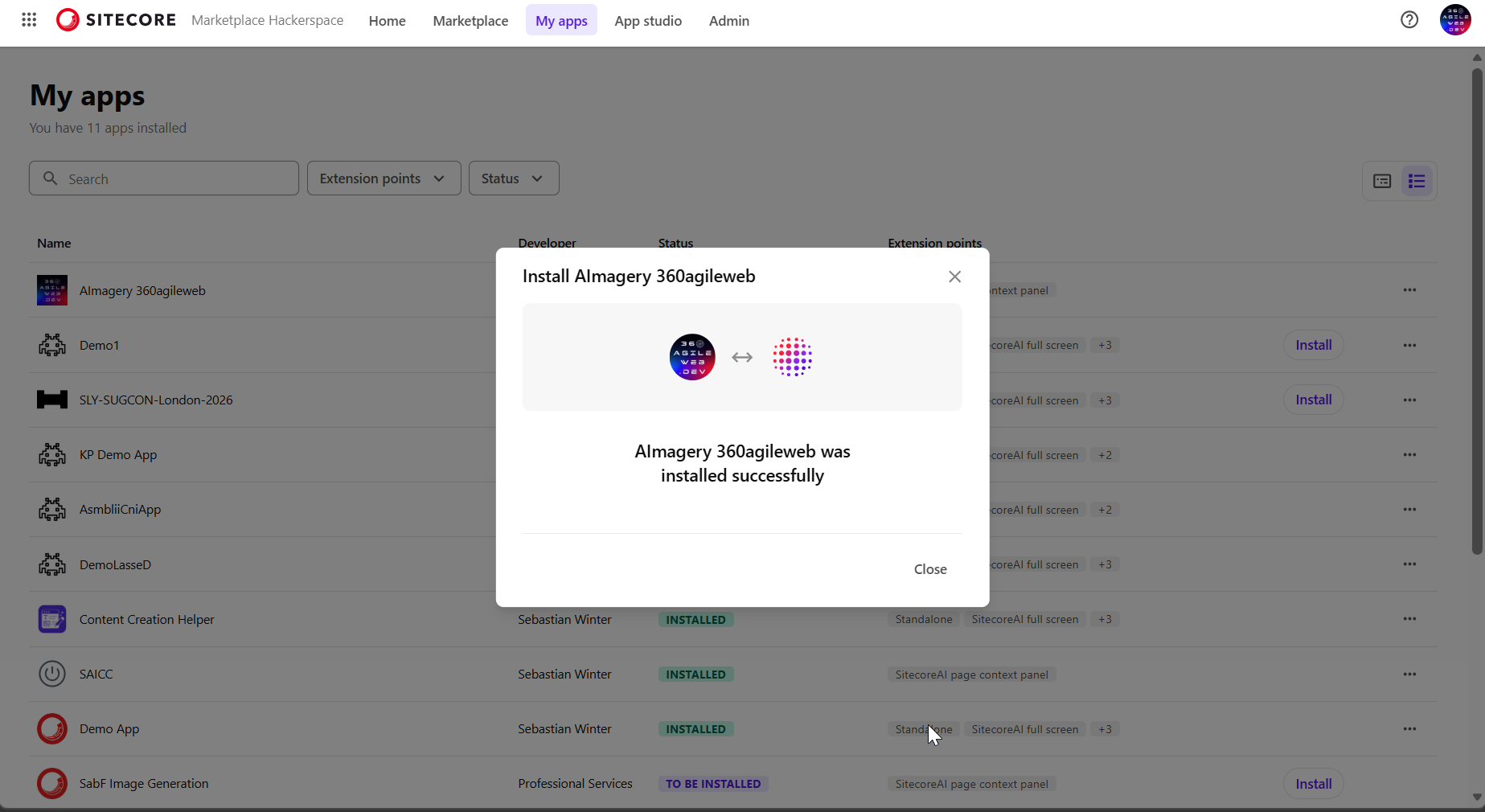The image size is (1485, 812).
Task: Go to the Marketplace tab
Action: (470, 21)
